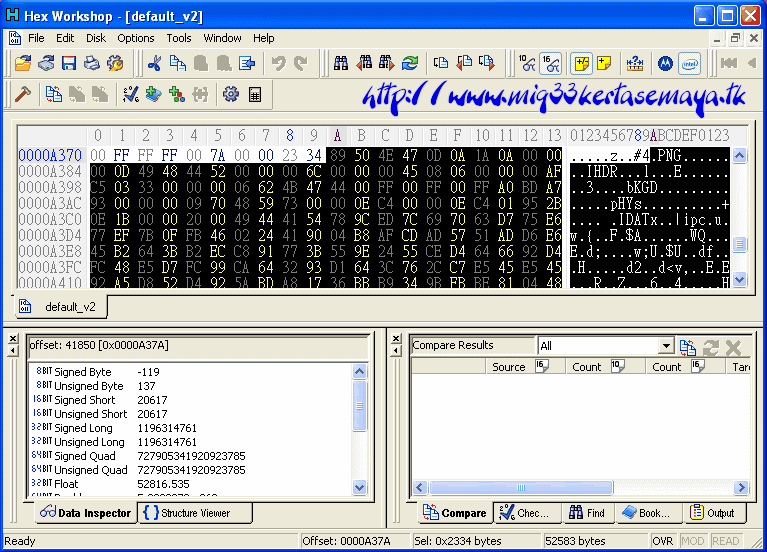The height and width of the screenshot is (552, 767).
Task: Open the Window menu
Action: (222, 38)
